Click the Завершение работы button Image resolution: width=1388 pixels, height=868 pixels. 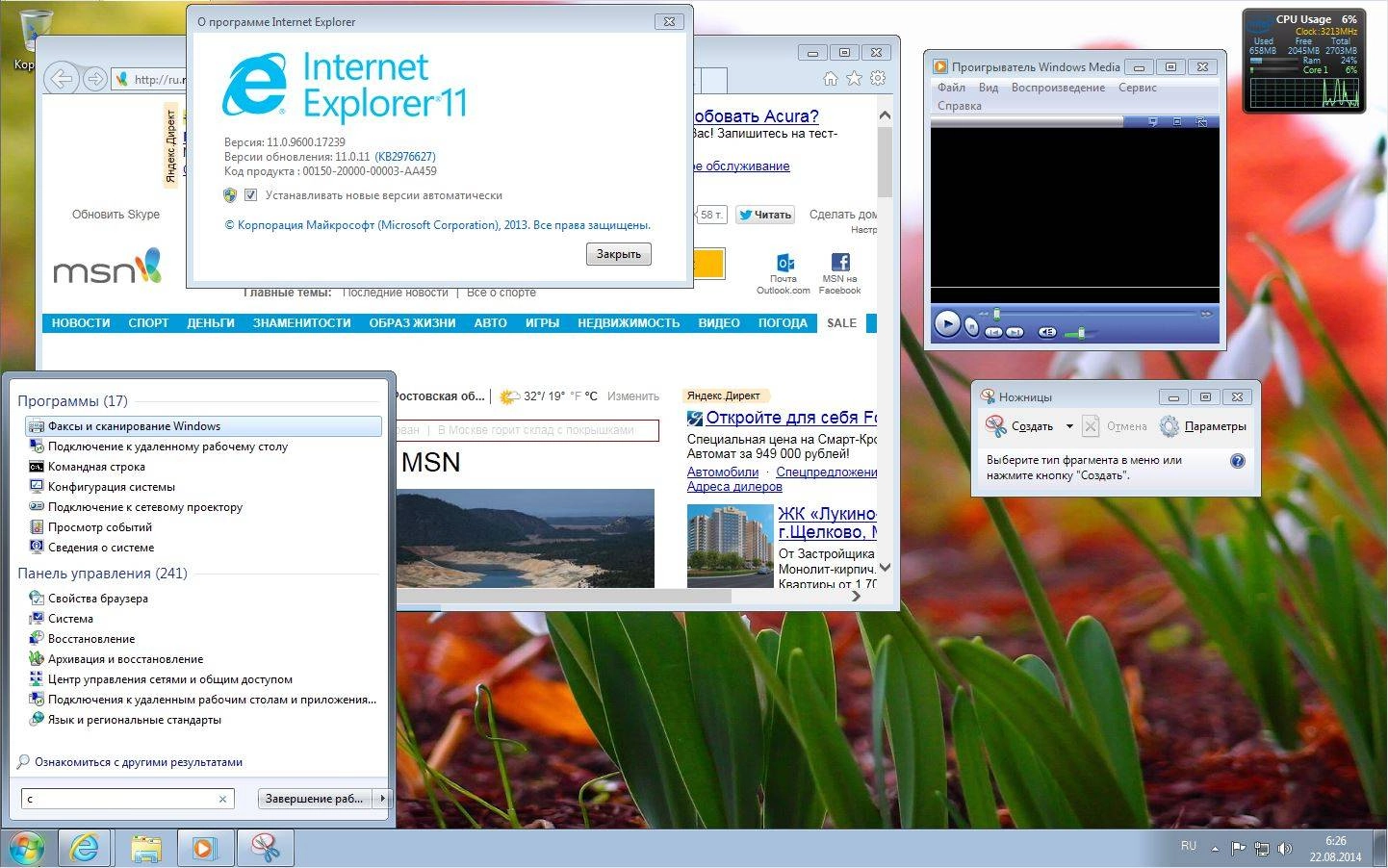[316, 799]
